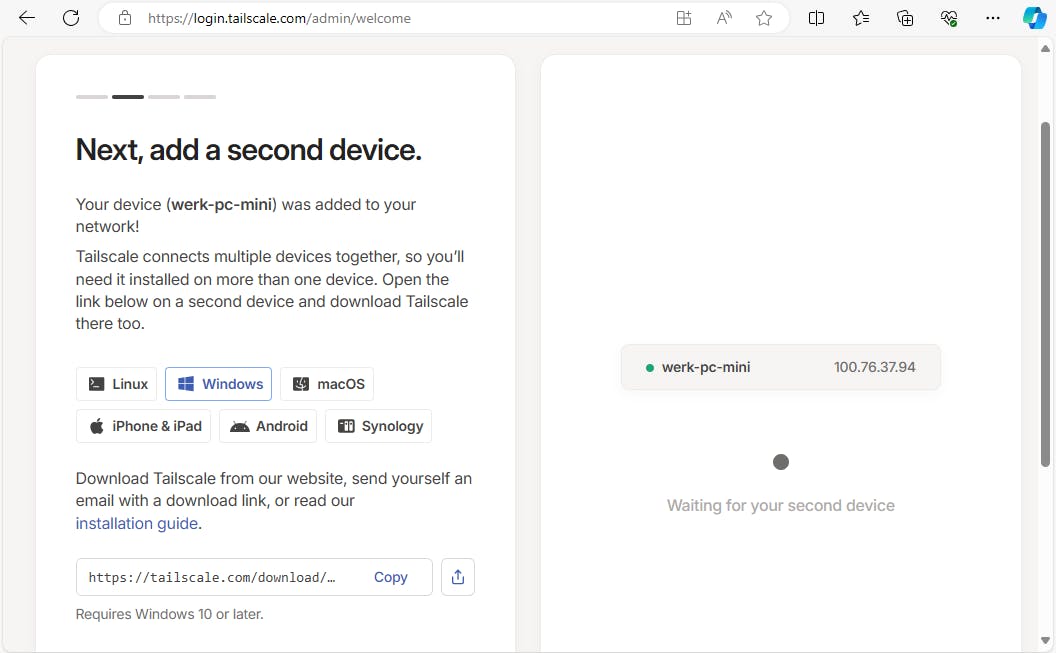Select the Linux platform option
The height and width of the screenshot is (653, 1056).
pos(118,384)
